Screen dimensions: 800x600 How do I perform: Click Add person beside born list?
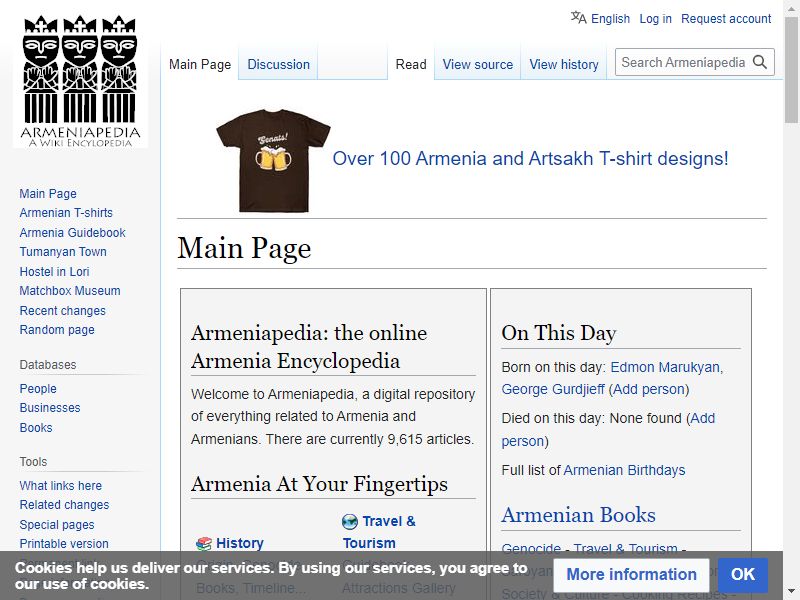click(648, 389)
